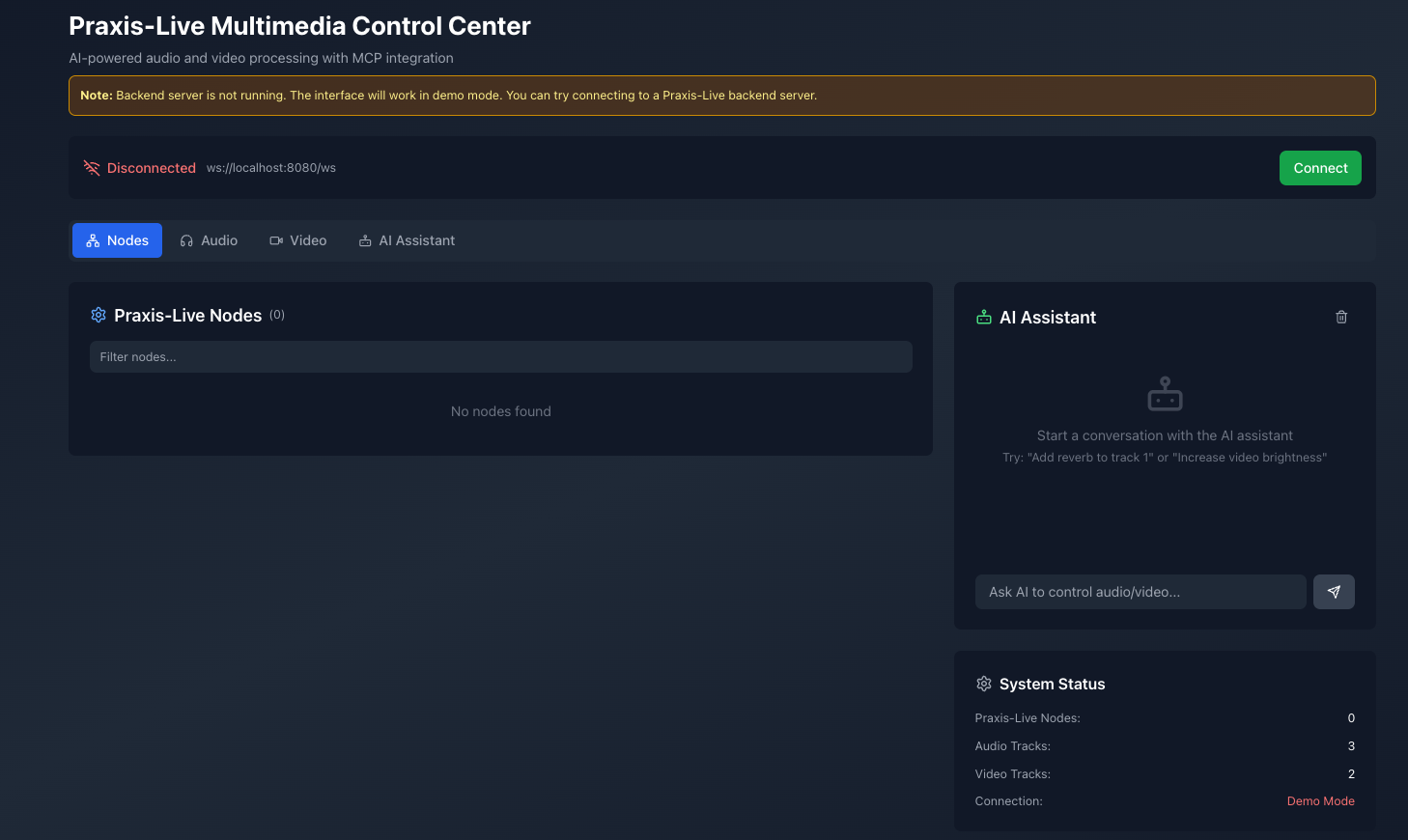This screenshot has width=1408, height=840.
Task: Click the No nodes found message
Action: pyautogui.click(x=500, y=411)
